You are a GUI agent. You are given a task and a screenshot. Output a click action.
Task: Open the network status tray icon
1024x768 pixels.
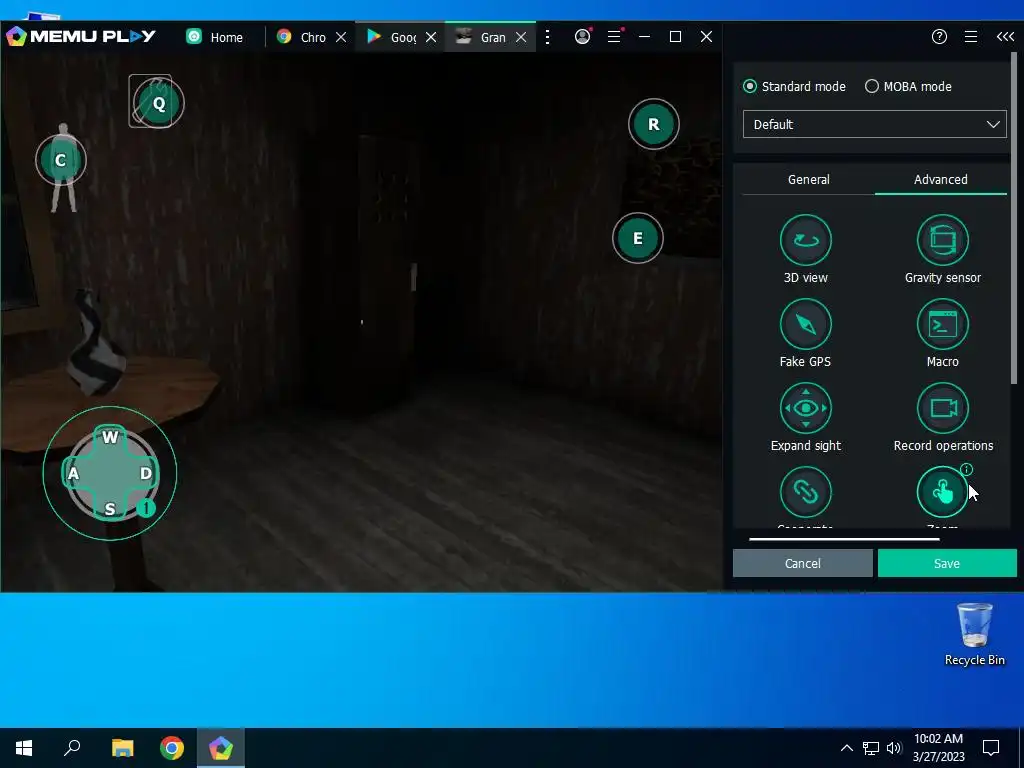(x=871, y=748)
